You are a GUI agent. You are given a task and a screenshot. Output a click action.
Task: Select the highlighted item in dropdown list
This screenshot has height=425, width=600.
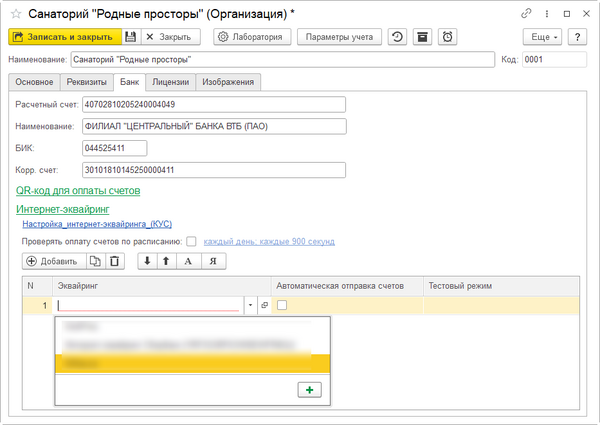192,363
